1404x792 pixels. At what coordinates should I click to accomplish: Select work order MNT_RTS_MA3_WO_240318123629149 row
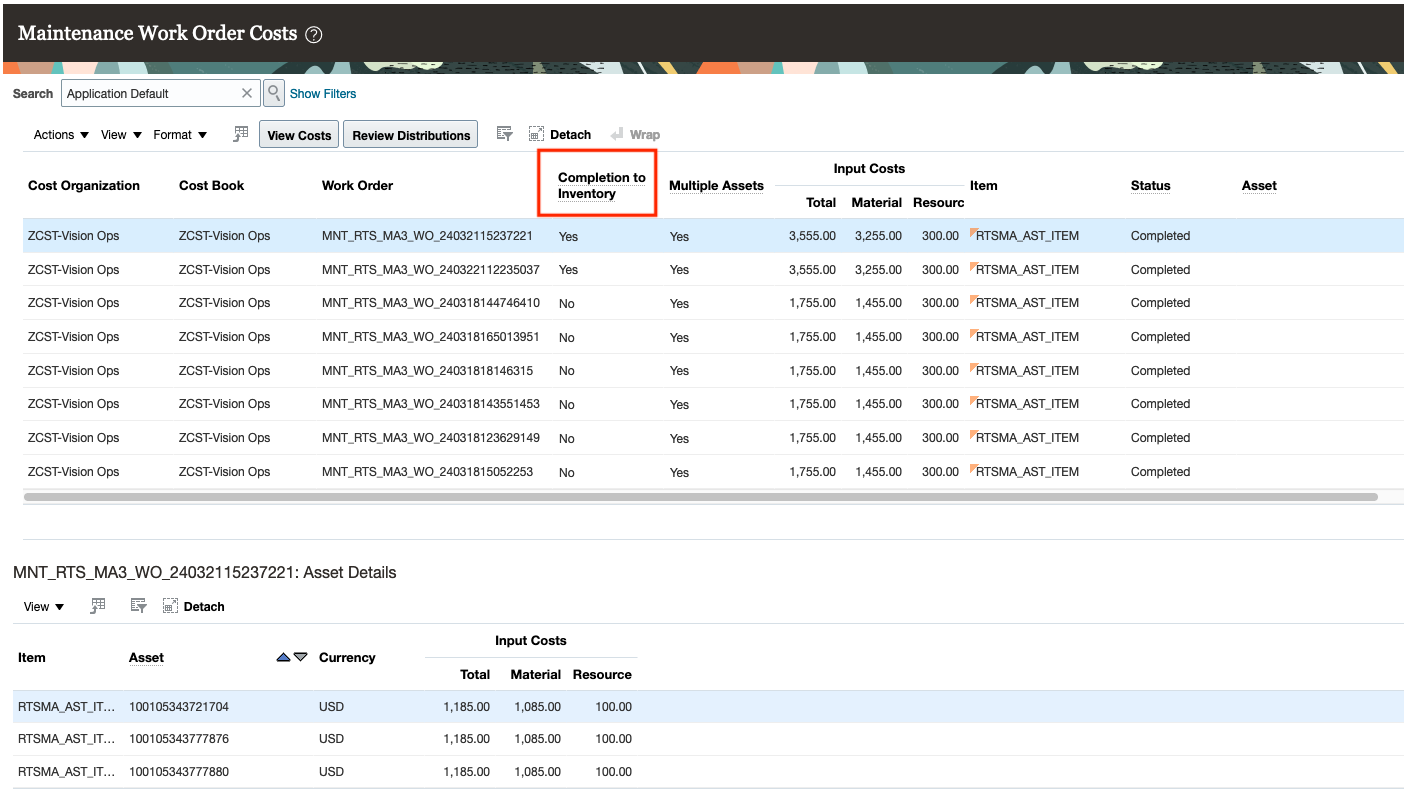point(713,438)
